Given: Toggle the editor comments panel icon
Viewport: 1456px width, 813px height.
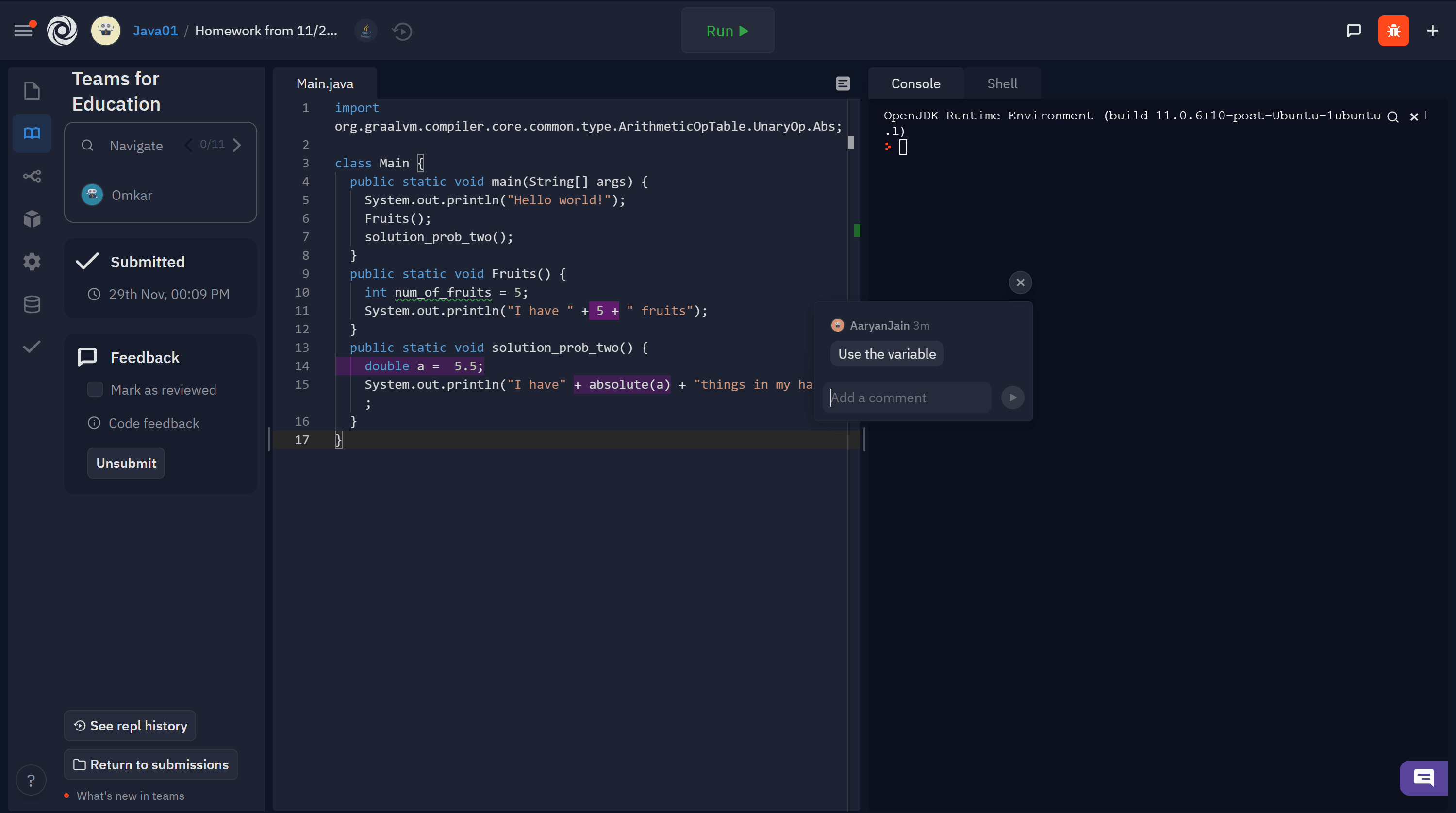Looking at the screenshot, I should (842, 83).
